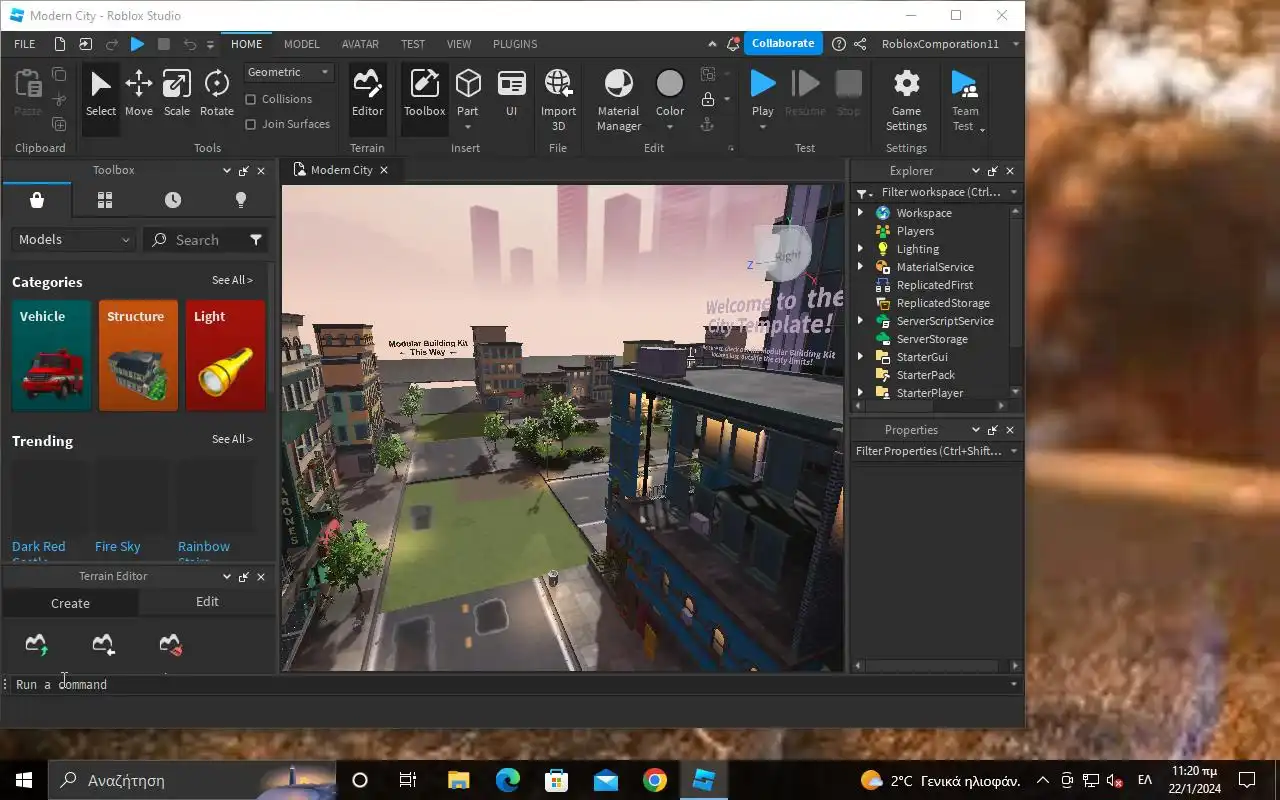Open the Toolbox Creations lightbulb tab
The height and width of the screenshot is (800, 1280).
240,200
